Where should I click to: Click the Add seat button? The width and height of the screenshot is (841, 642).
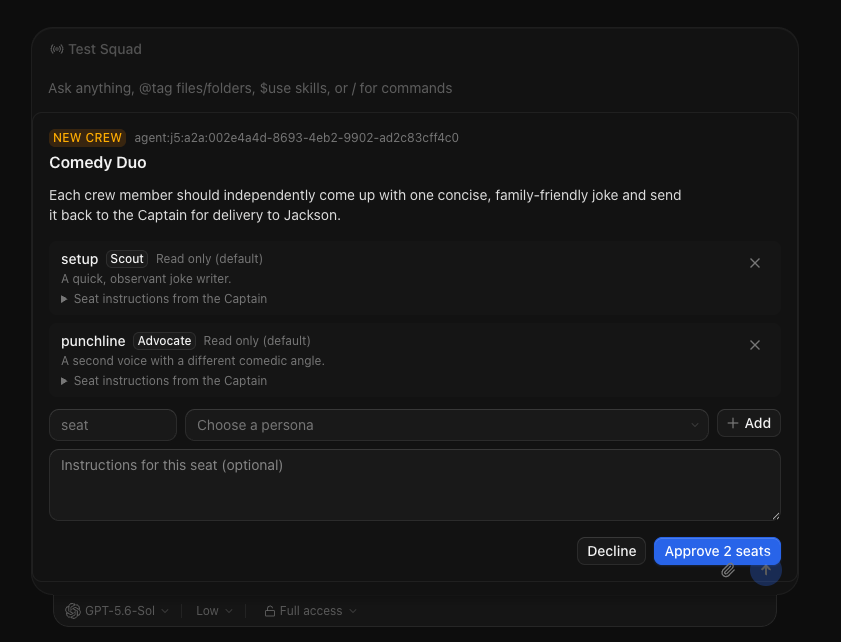pos(748,423)
